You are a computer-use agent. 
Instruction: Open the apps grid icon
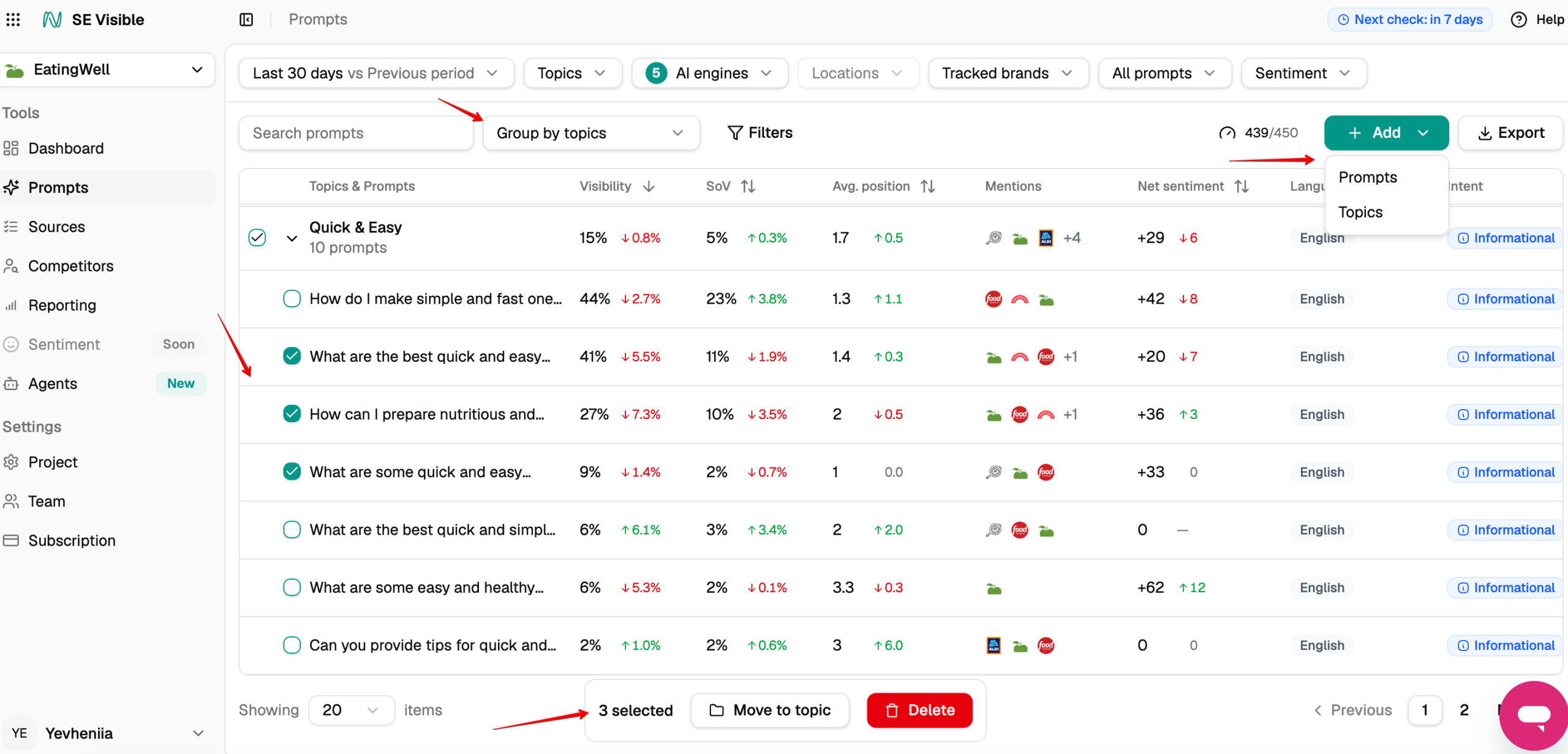(x=13, y=20)
